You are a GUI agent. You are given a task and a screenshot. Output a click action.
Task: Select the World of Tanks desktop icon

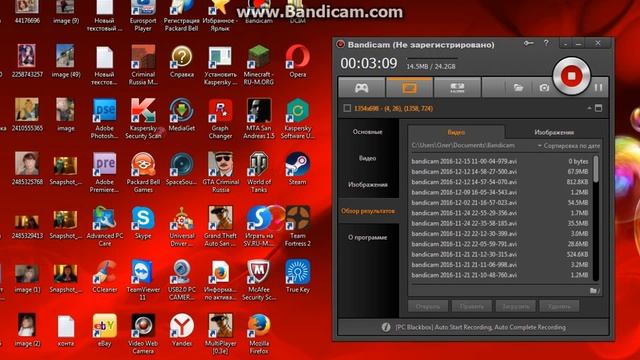(259, 172)
